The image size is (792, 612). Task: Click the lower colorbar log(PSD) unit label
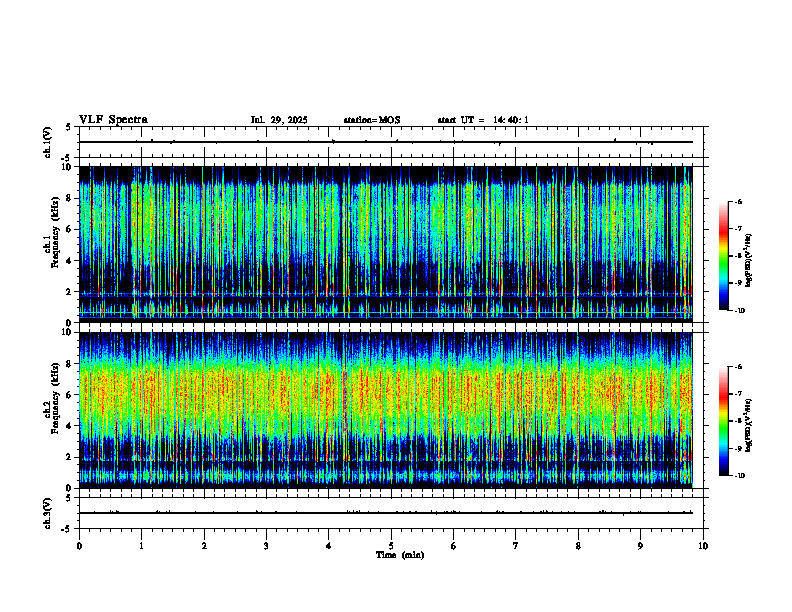pos(749,425)
